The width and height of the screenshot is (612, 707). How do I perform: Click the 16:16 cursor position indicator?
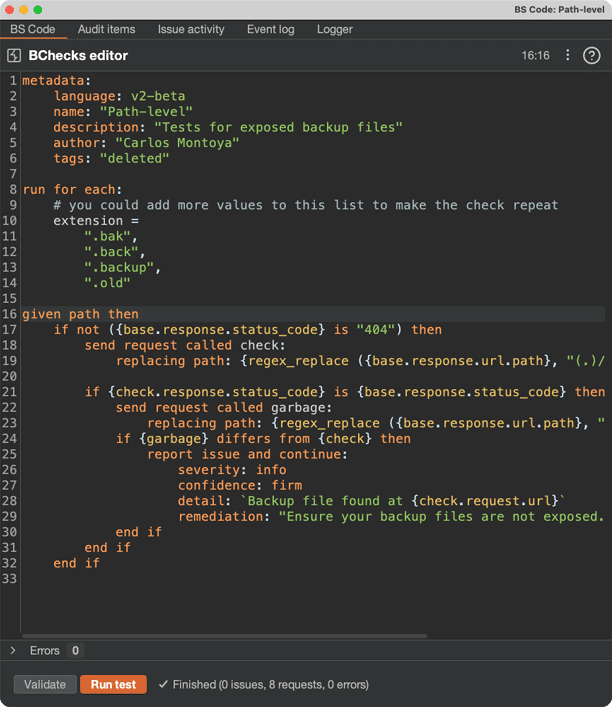[535, 56]
